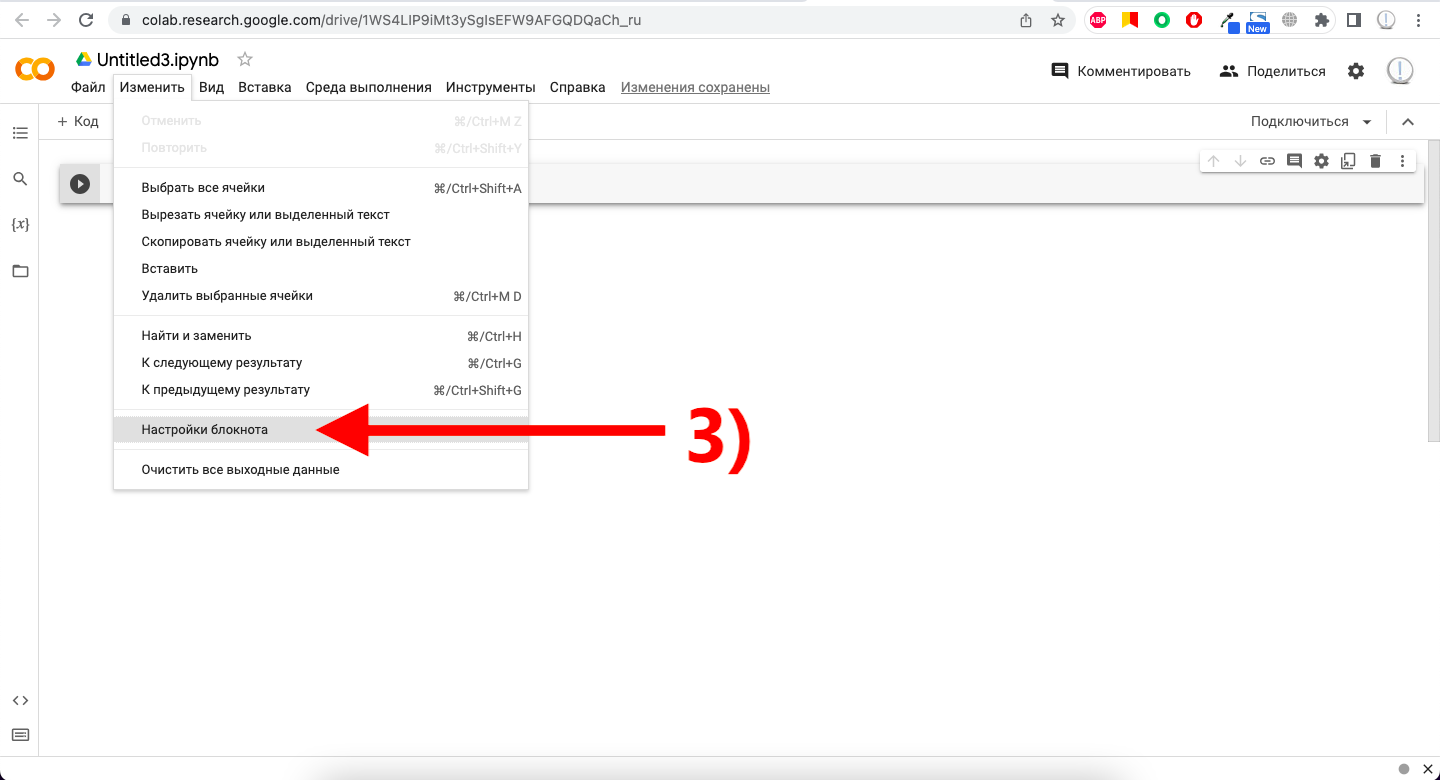This screenshot has width=1440, height=780.
Task: Reload the browser page
Action: [x=86, y=20]
